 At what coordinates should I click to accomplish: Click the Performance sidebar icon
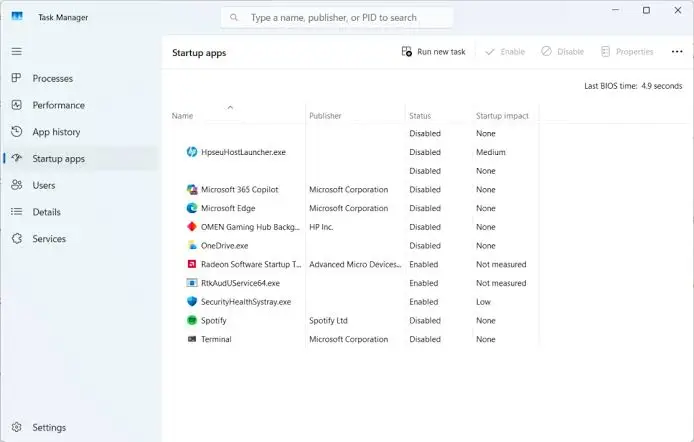16,105
